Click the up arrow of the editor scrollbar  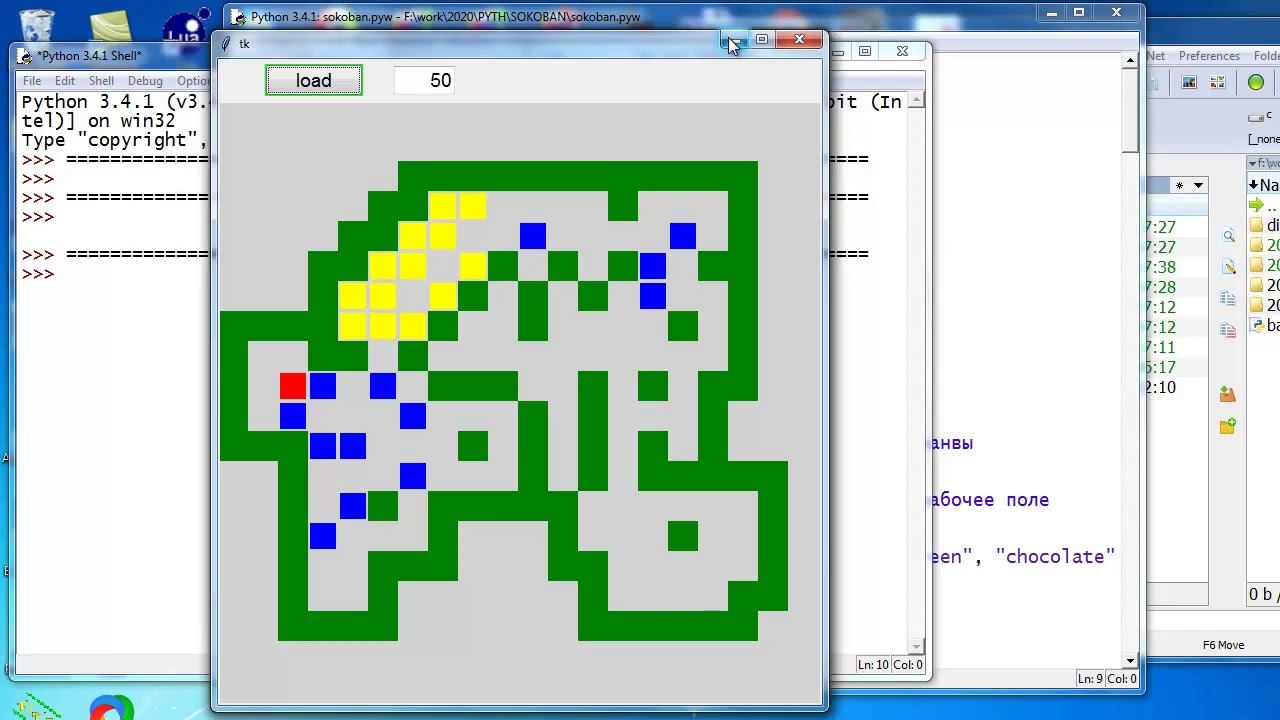coord(1130,61)
